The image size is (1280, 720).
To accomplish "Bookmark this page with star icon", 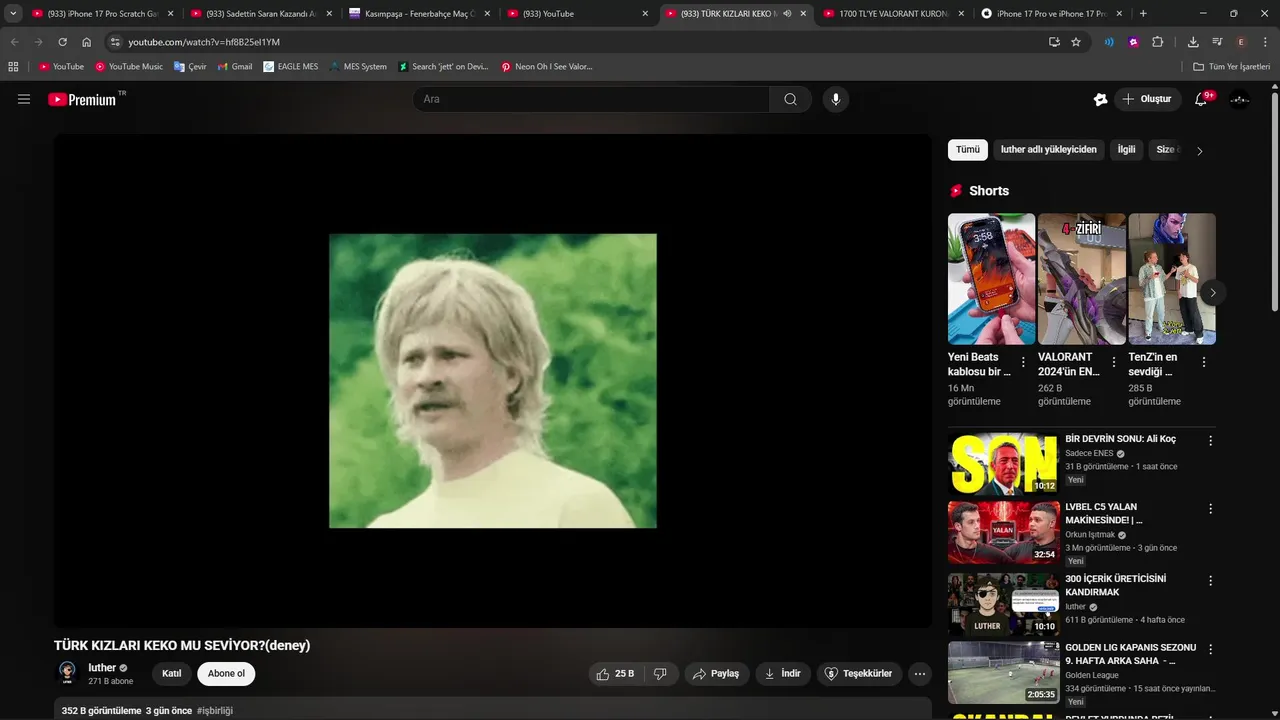I will coord(1076,42).
